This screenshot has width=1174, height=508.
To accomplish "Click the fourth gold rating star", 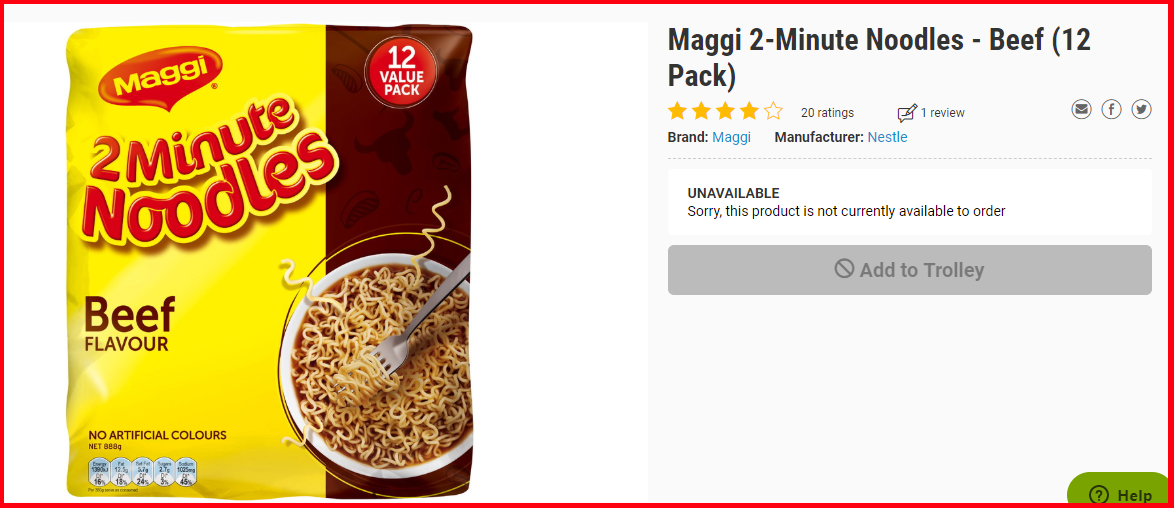I will click(749, 112).
